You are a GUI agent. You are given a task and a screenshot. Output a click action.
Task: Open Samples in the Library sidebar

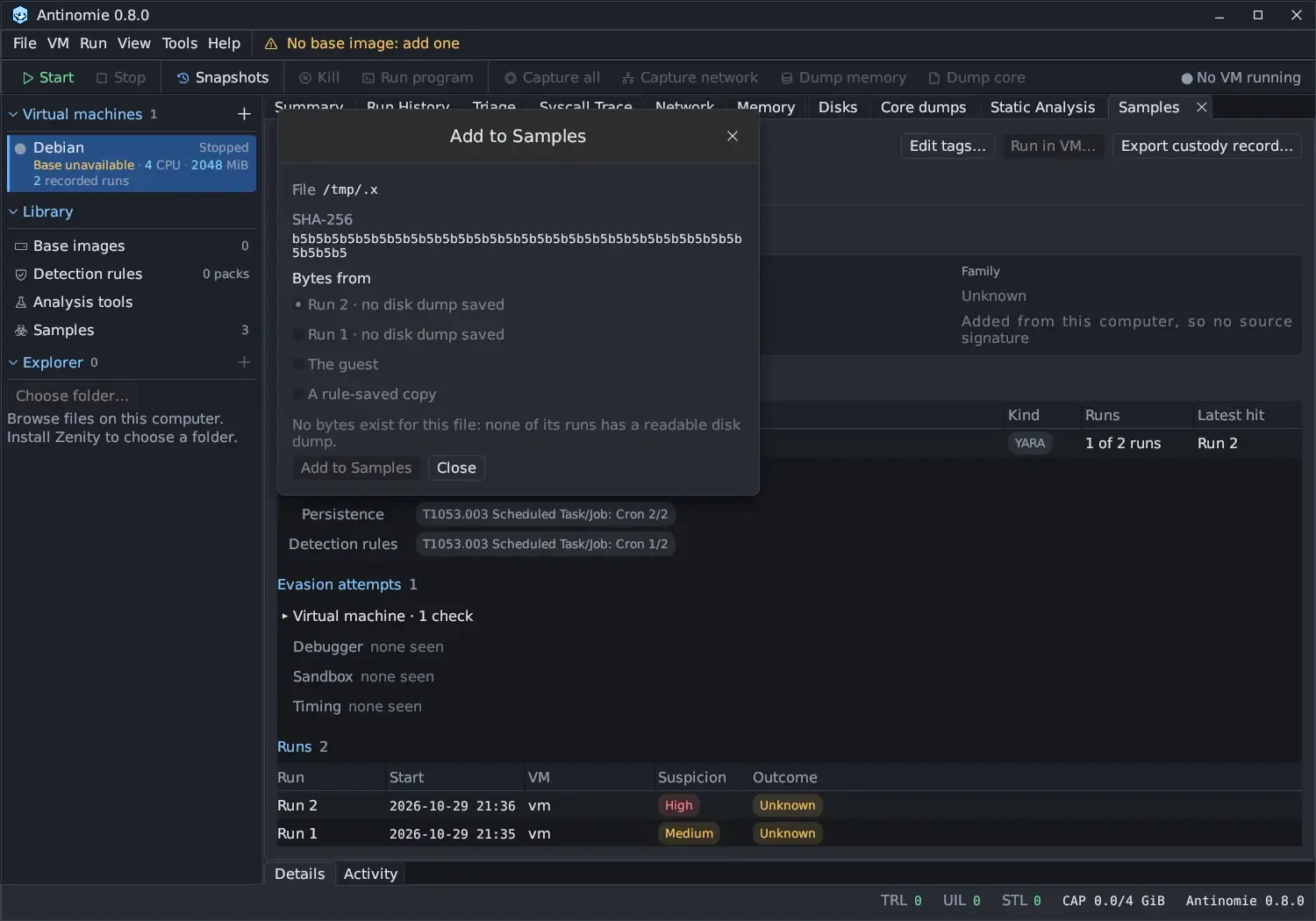tap(132, 331)
